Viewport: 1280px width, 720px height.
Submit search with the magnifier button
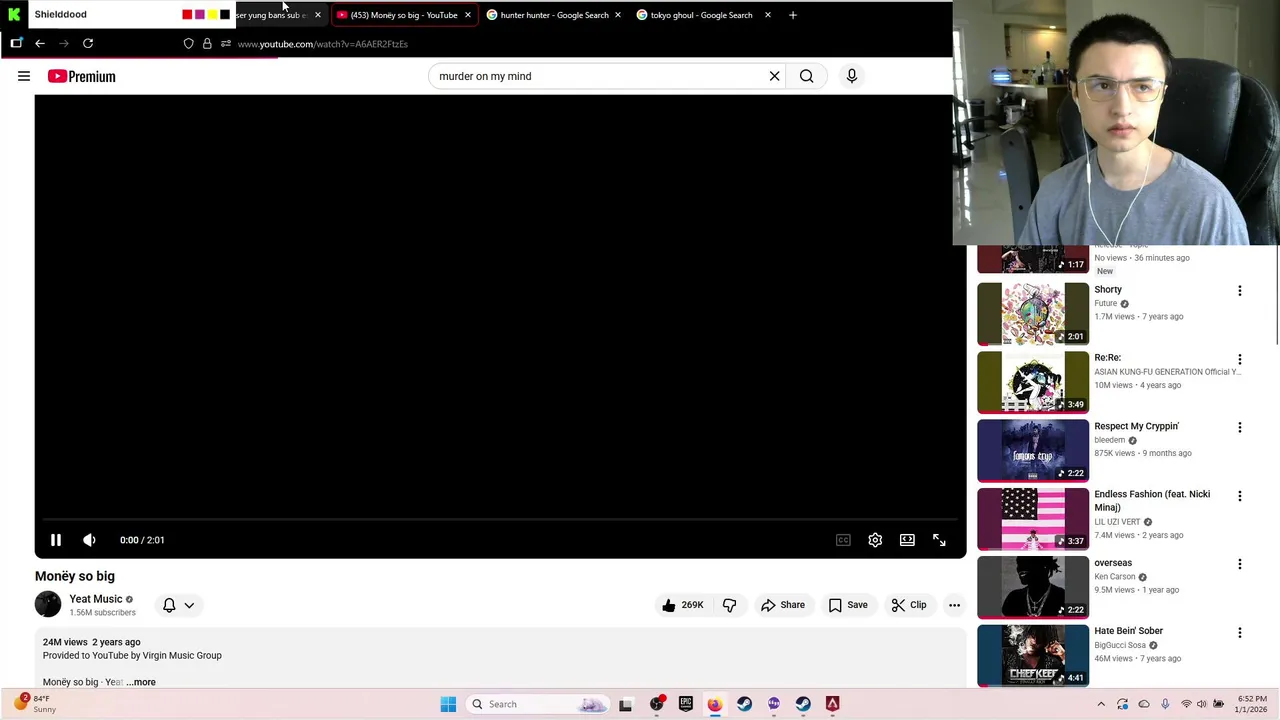point(806,76)
